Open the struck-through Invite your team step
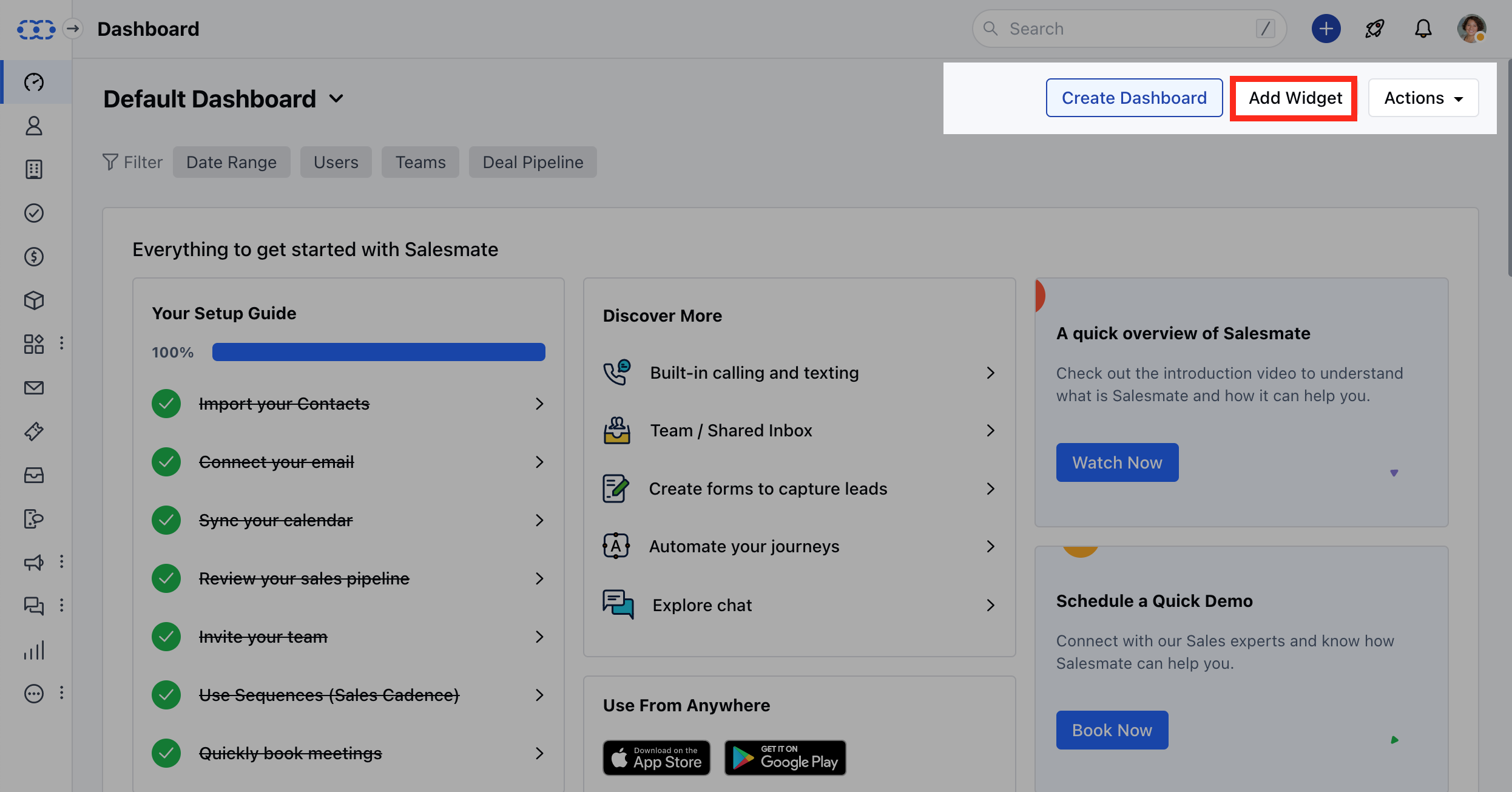This screenshot has width=1512, height=792. [263, 637]
